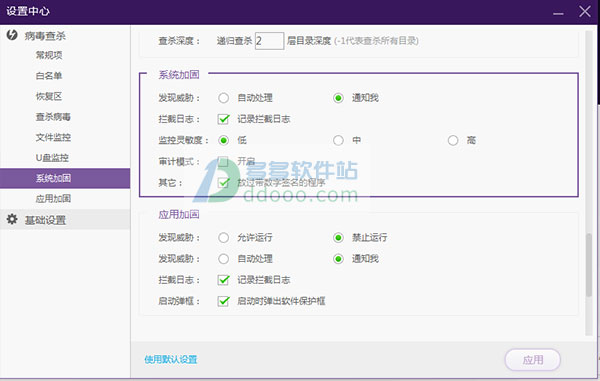Open the 白名单 settings page
The image size is (600, 381).
point(49,76)
